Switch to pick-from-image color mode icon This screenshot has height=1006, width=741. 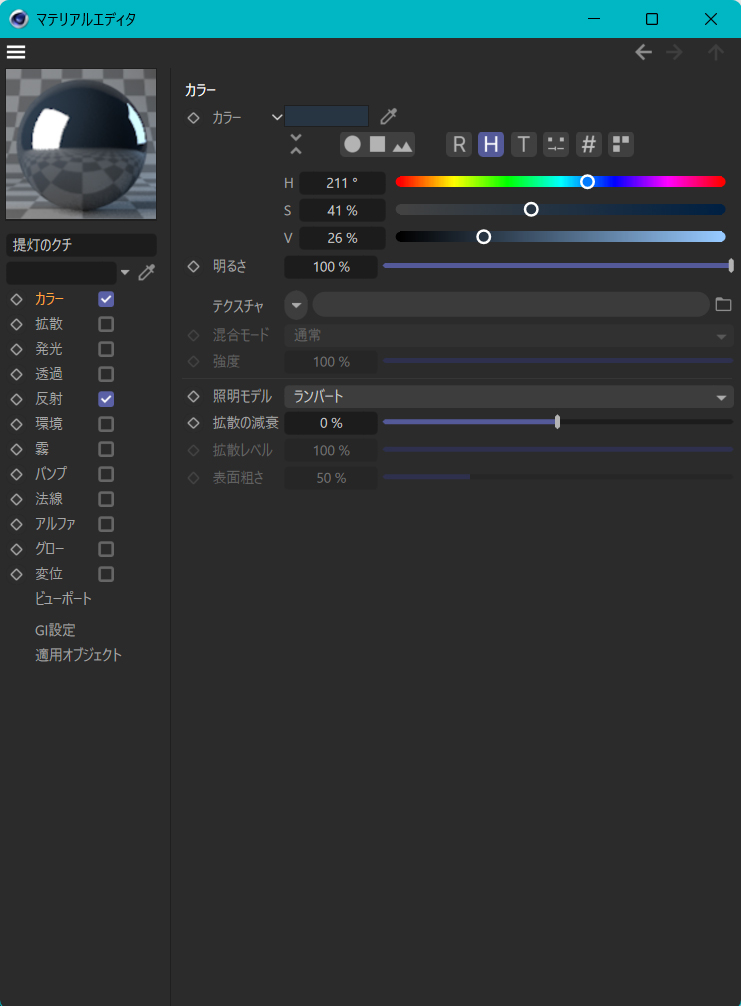coord(402,145)
